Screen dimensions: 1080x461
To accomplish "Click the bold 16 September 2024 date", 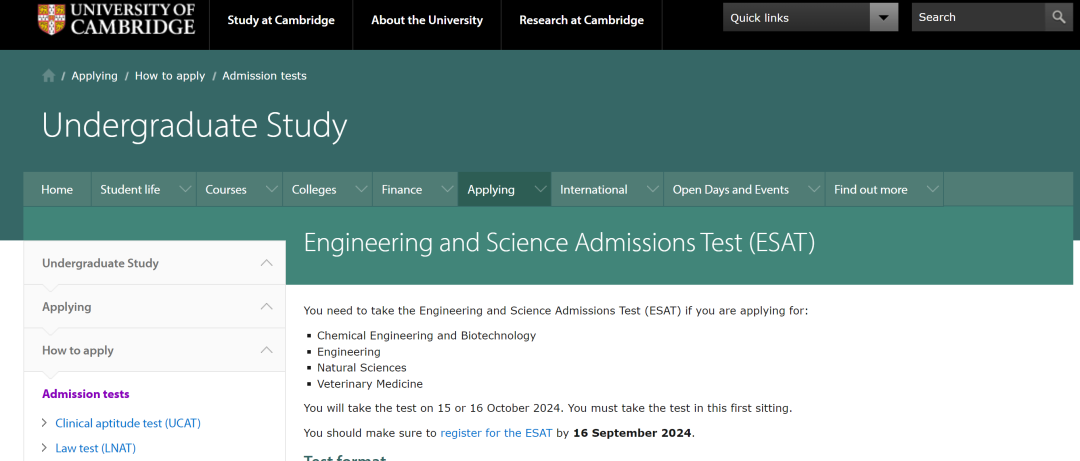I will (x=633, y=433).
